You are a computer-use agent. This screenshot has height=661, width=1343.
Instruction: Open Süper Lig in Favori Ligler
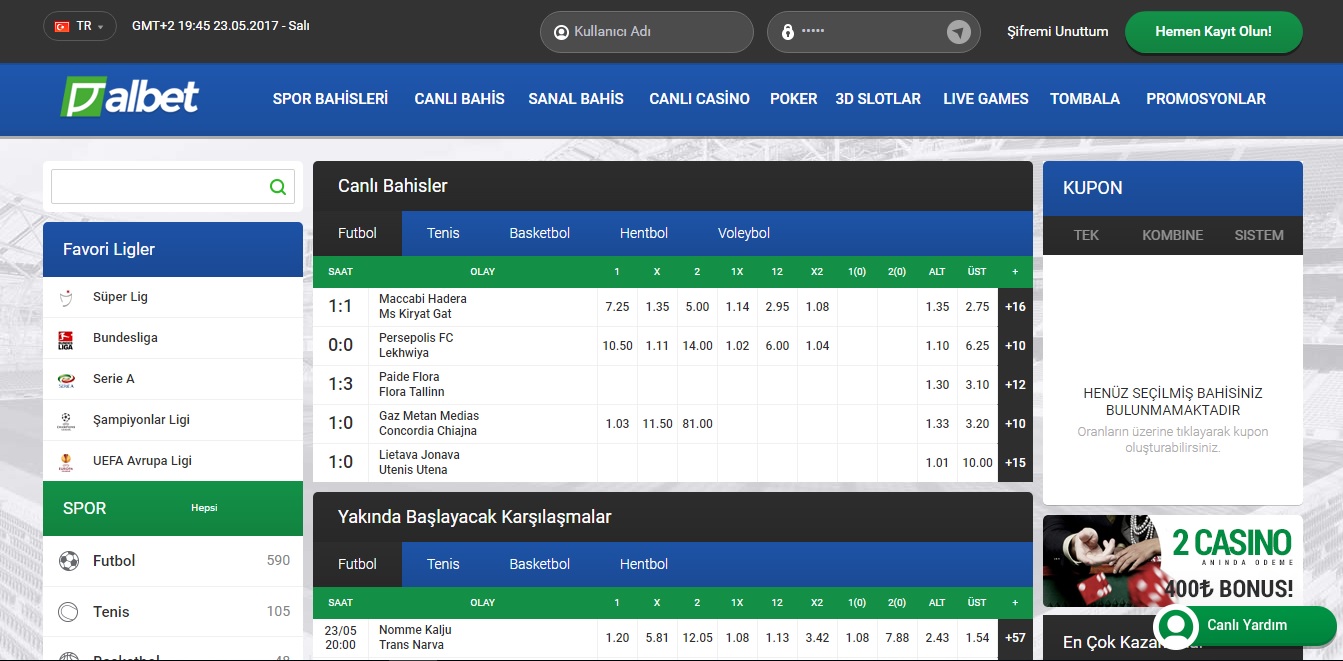(x=173, y=297)
